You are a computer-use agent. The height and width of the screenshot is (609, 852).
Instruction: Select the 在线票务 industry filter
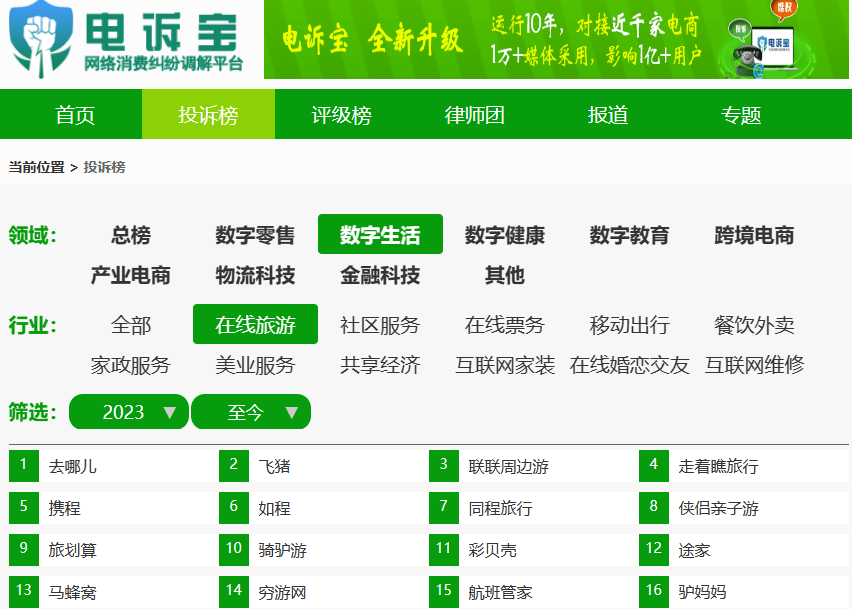tap(505, 325)
